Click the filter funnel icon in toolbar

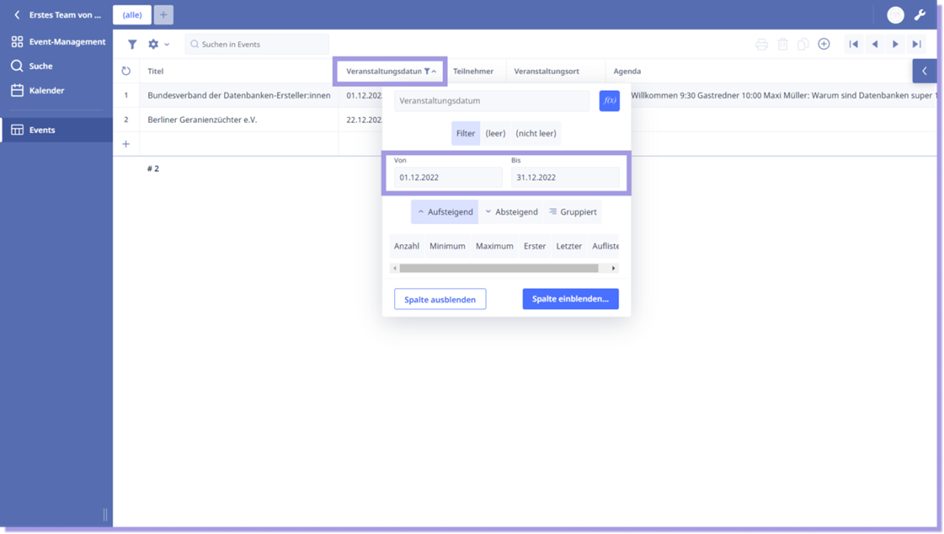[x=132, y=44]
